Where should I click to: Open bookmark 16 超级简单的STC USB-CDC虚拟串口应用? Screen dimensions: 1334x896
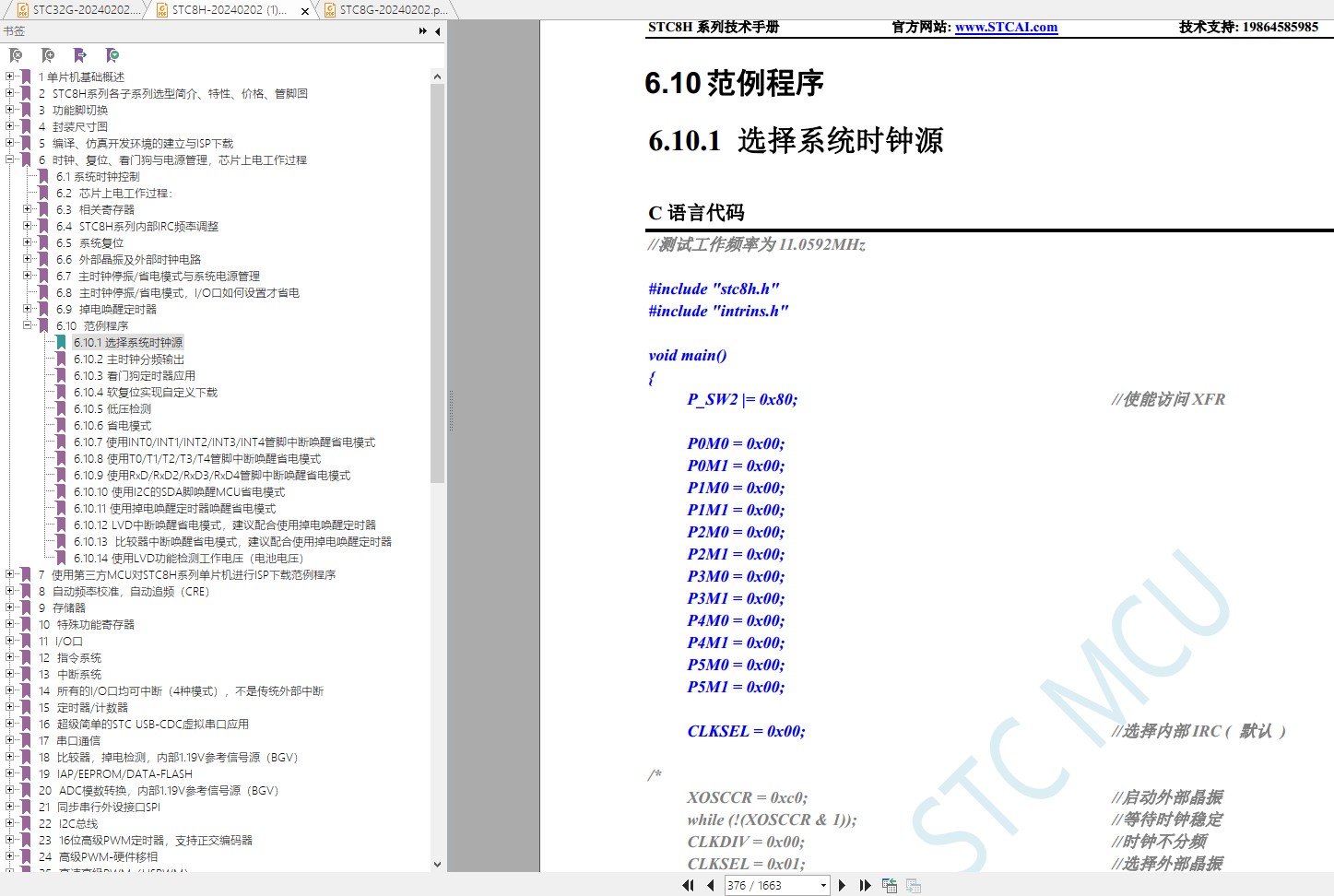(143, 725)
